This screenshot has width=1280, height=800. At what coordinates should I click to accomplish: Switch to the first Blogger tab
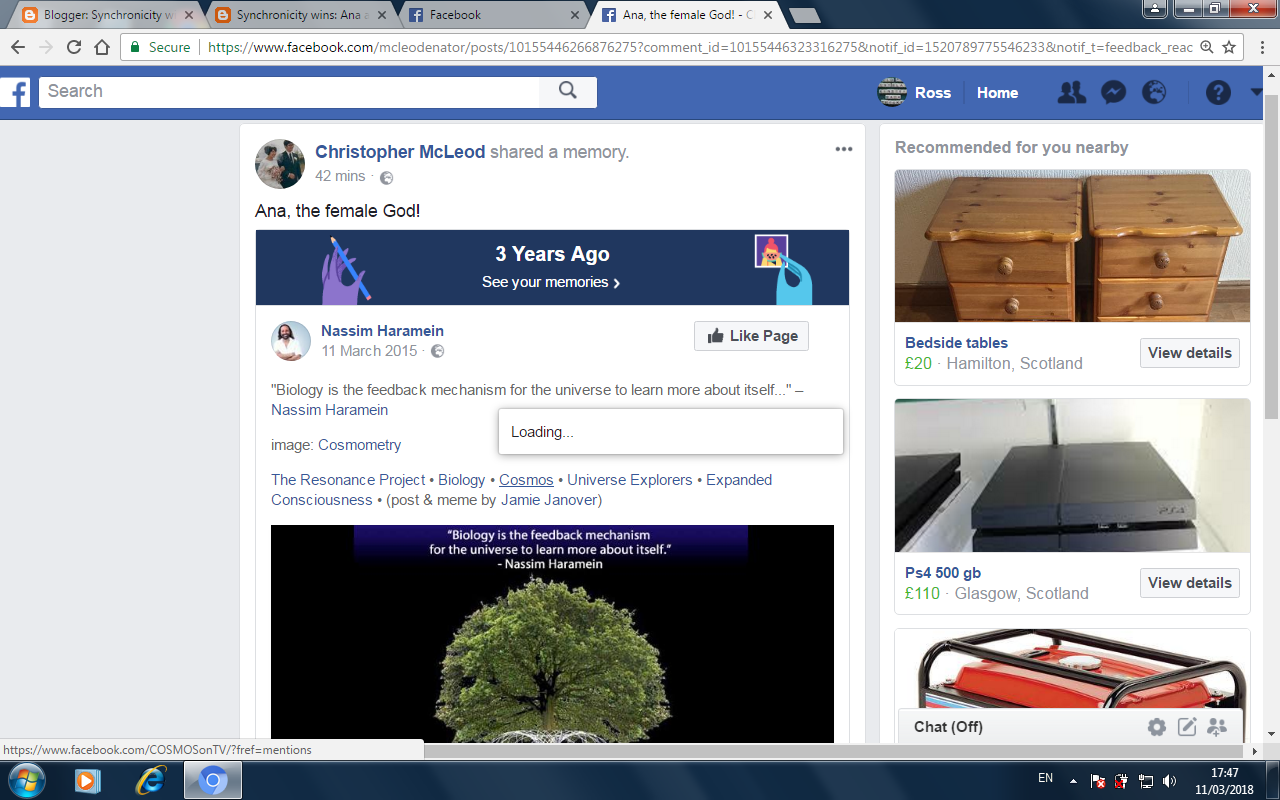tap(107, 15)
